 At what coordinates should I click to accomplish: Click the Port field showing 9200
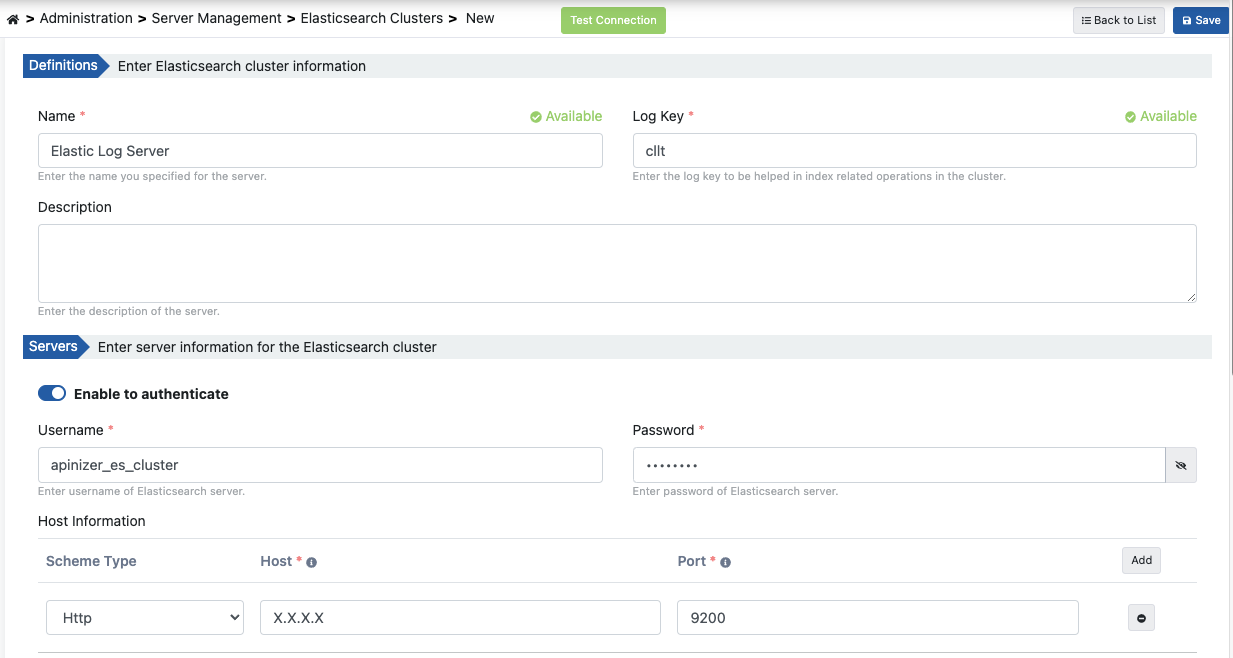pyautogui.click(x=877, y=618)
